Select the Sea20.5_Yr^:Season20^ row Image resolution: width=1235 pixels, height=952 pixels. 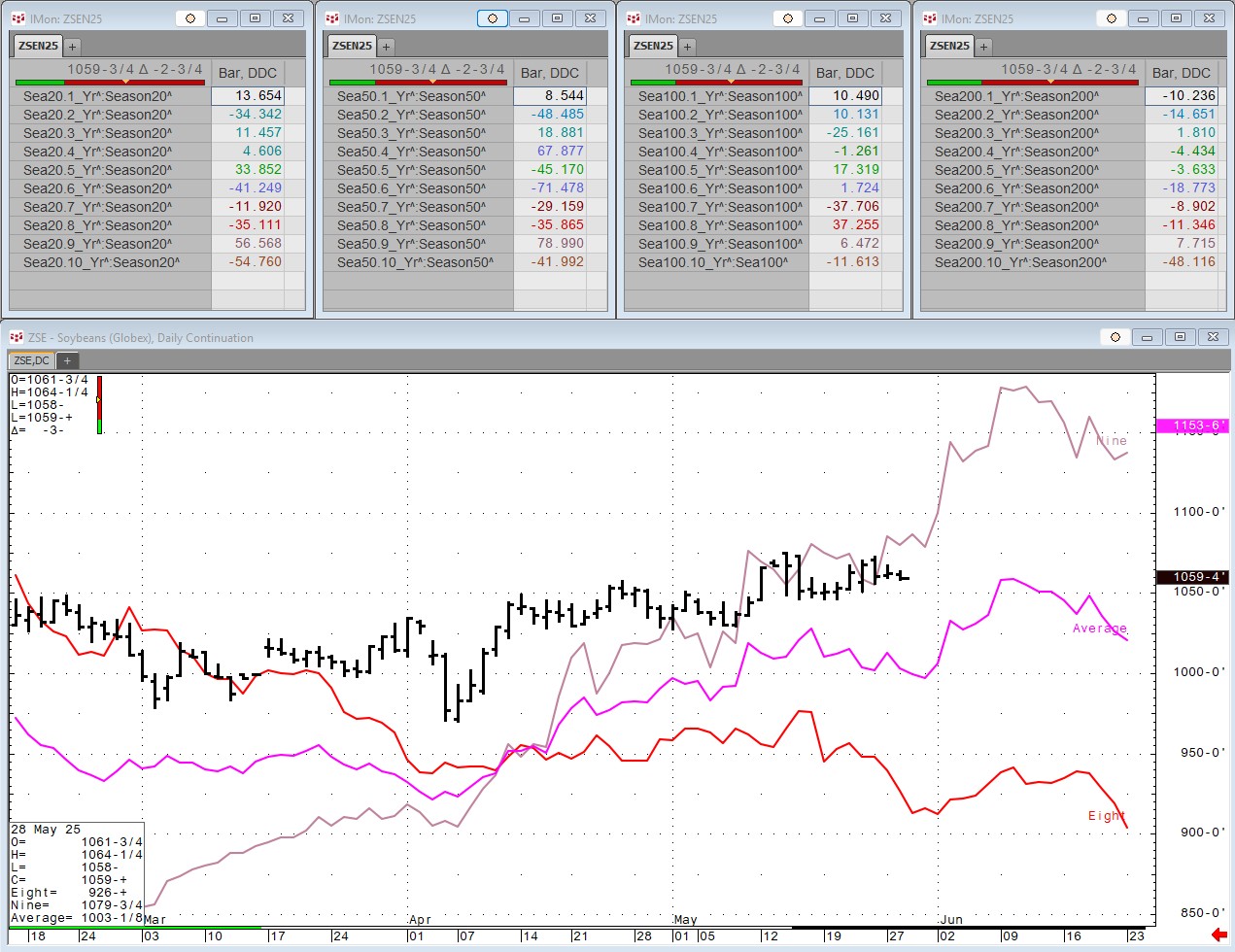97,170
